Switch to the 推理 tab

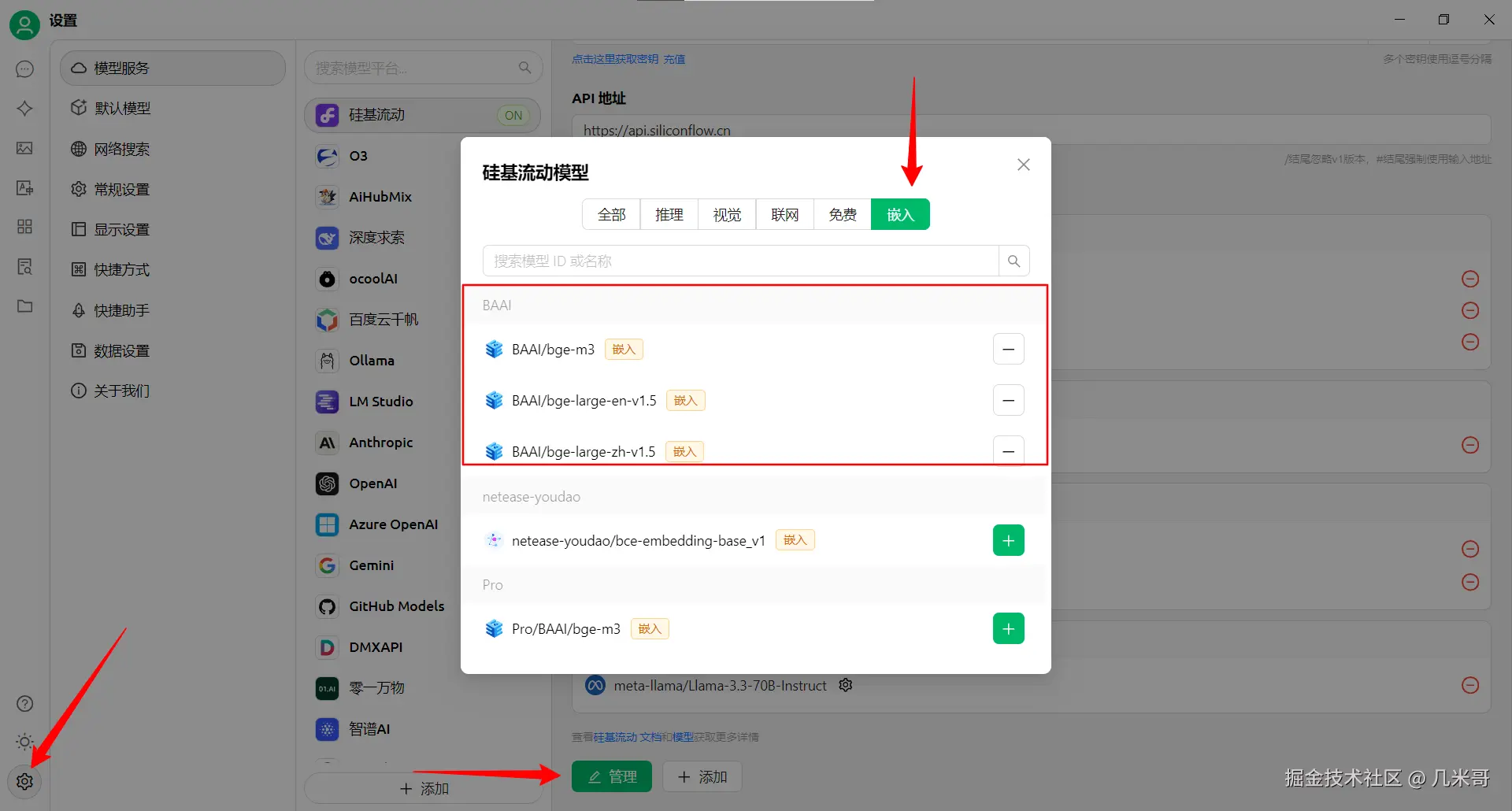tap(669, 214)
